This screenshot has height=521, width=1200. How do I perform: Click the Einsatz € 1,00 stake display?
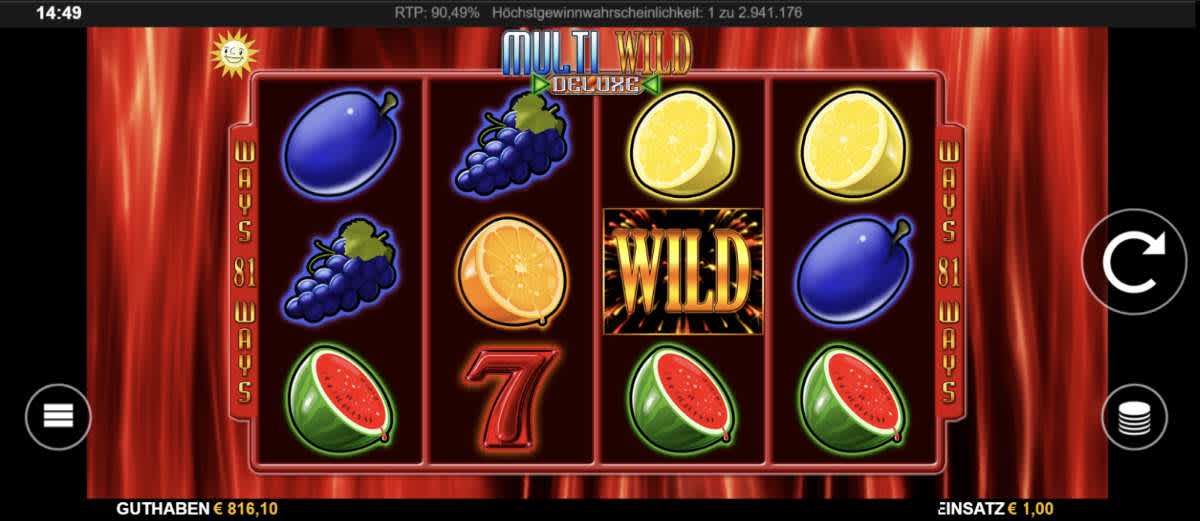995,509
